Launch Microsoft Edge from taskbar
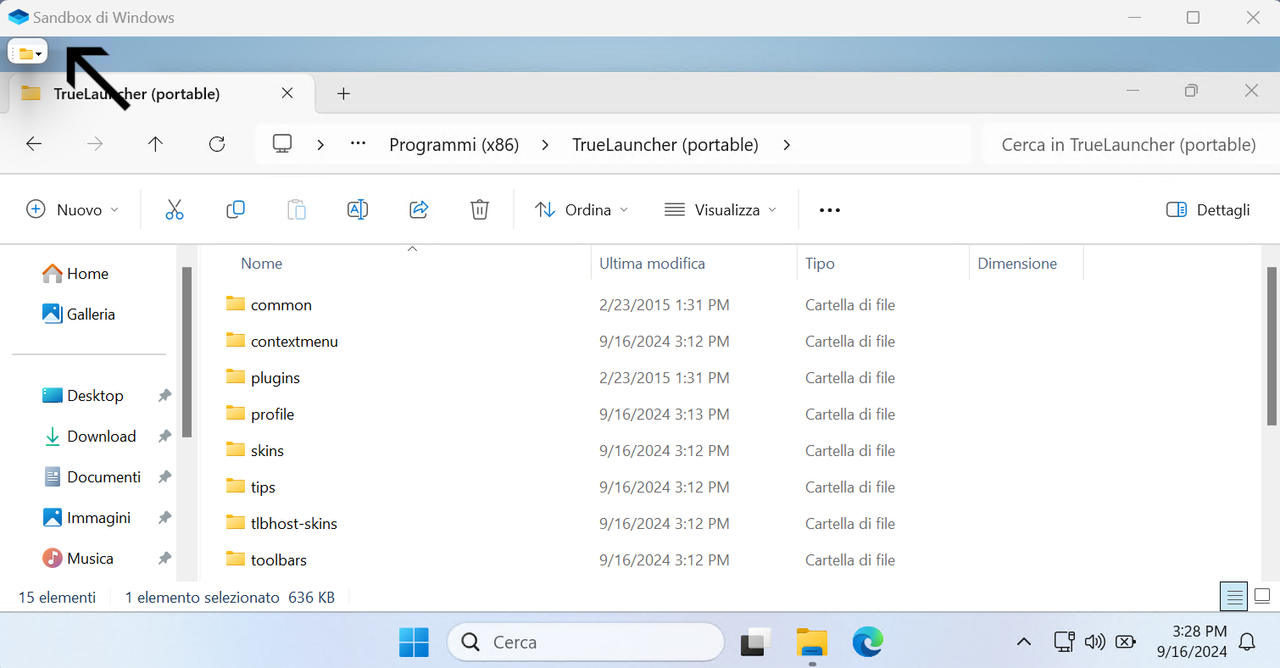Screen dimensions: 1280x668 point(868,642)
